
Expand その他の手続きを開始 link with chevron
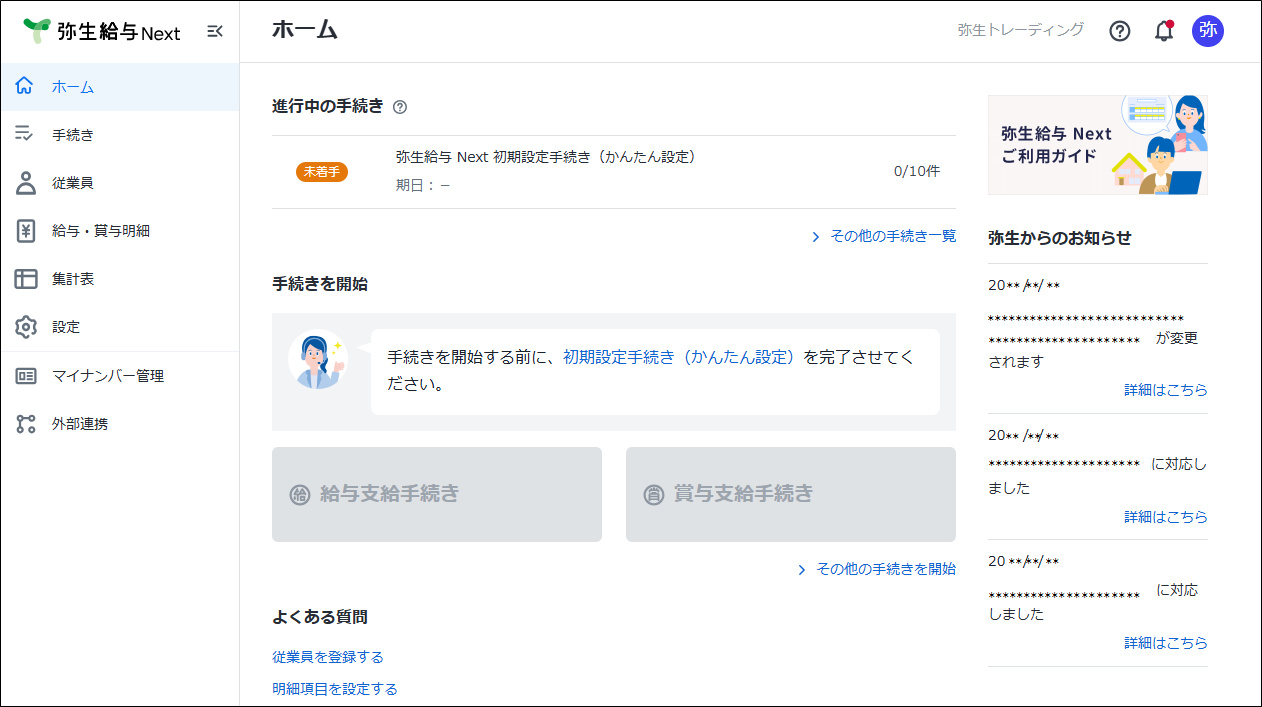click(876, 569)
